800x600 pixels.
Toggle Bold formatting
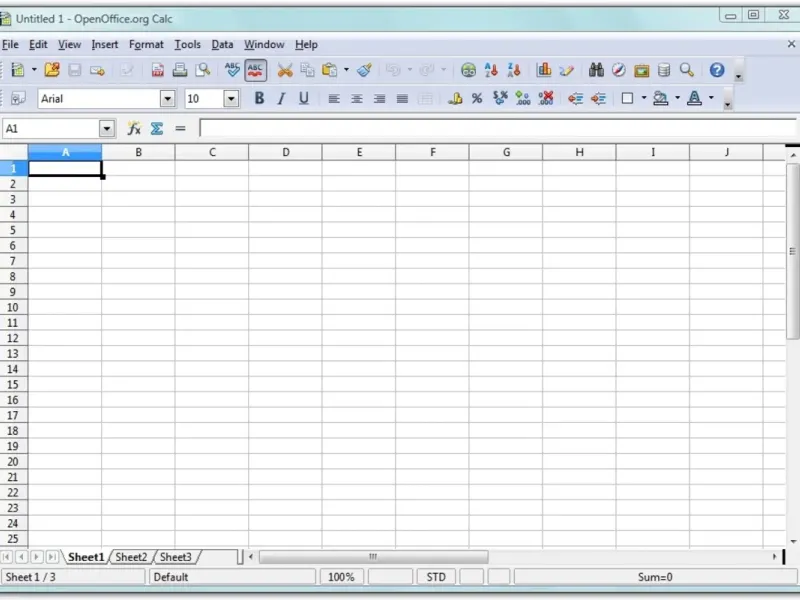pos(259,98)
